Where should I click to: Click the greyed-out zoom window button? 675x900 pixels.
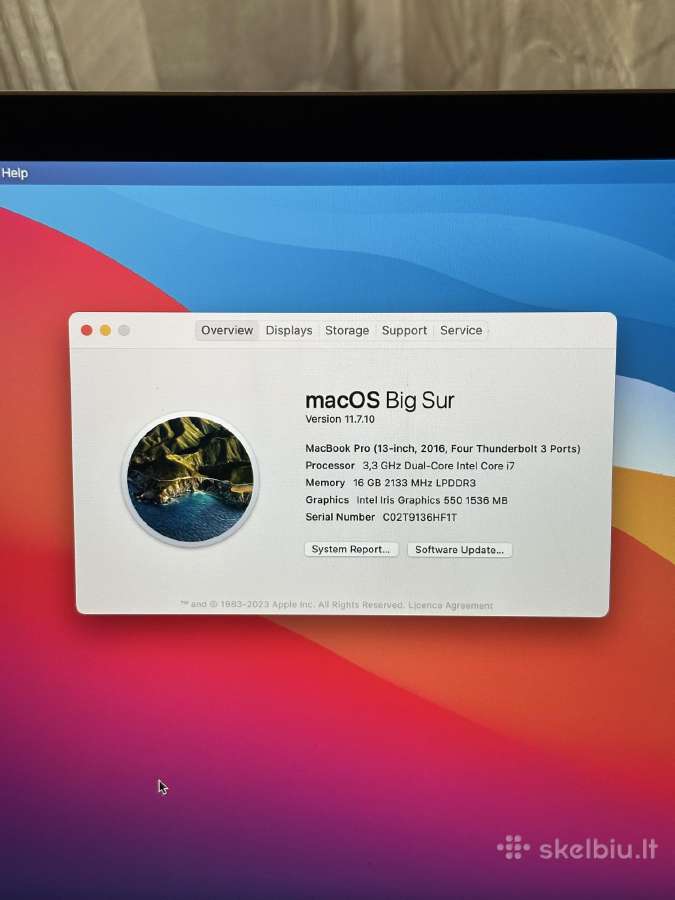(x=124, y=330)
